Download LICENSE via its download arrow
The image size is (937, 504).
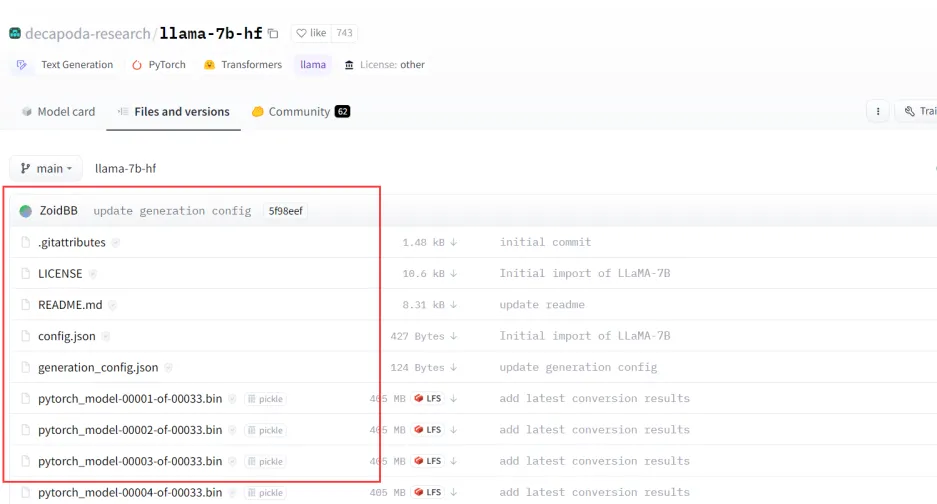(454, 273)
